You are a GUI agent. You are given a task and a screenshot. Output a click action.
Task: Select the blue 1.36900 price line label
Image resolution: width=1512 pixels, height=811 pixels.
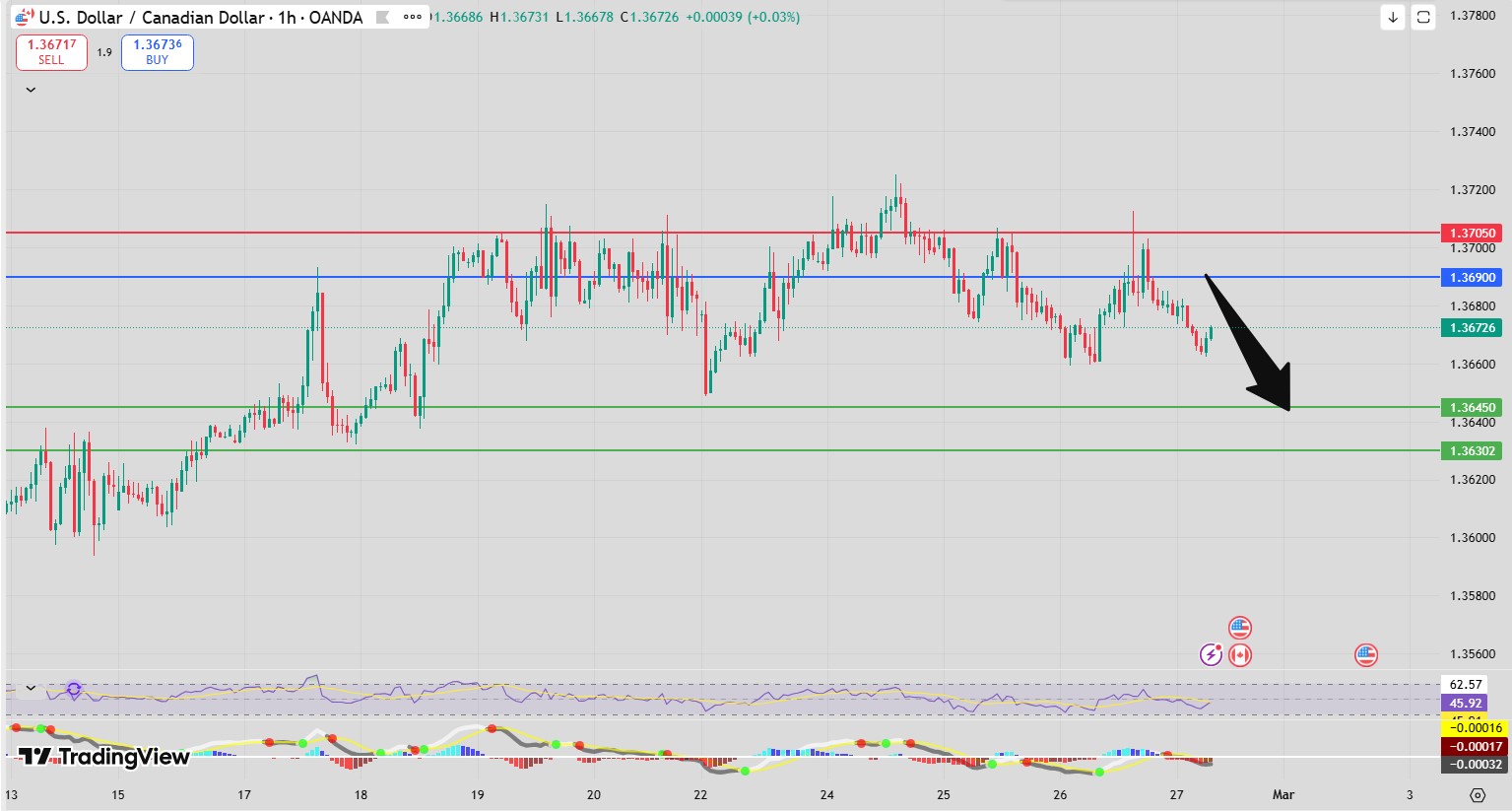coord(1473,278)
